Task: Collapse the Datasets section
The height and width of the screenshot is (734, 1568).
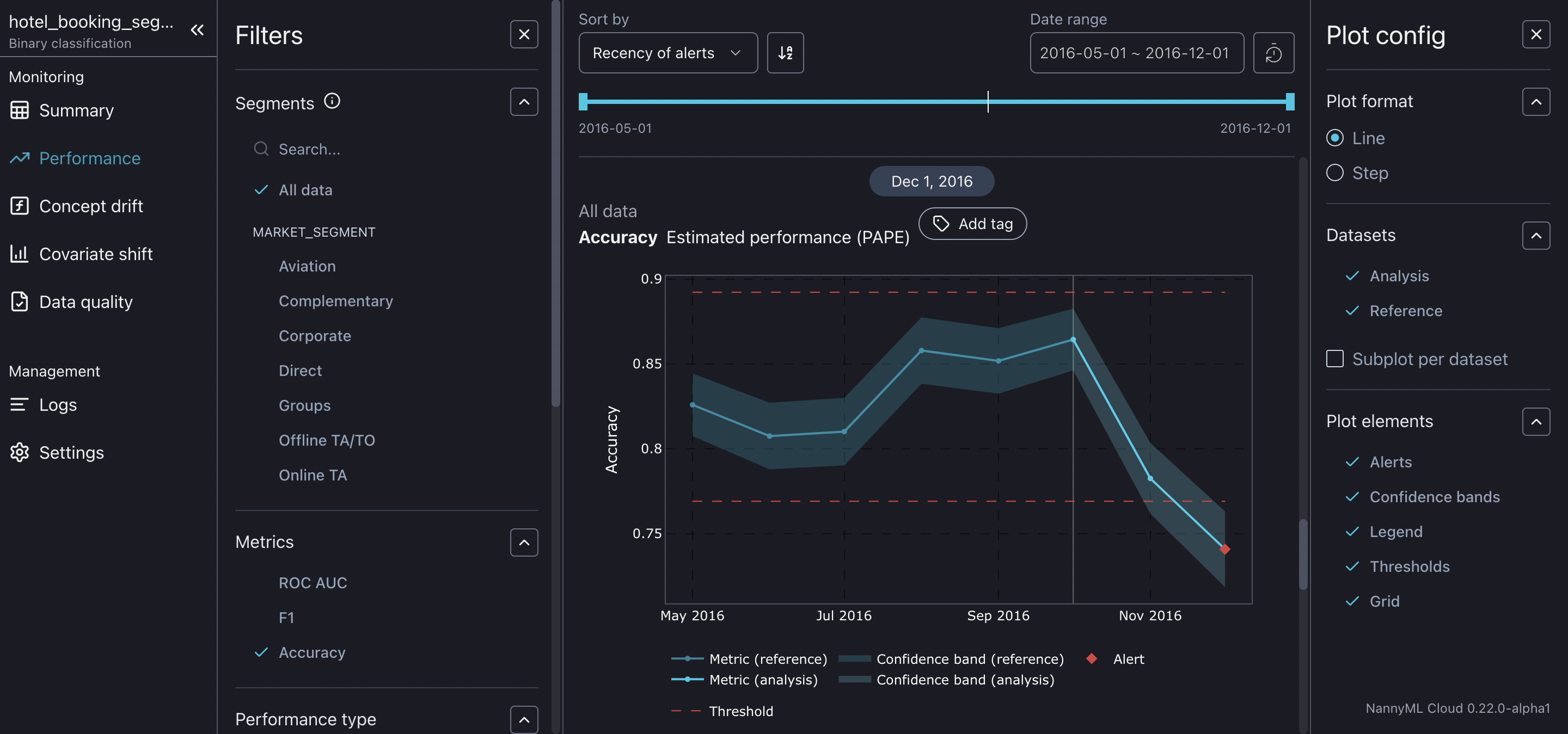Action: 1535,236
